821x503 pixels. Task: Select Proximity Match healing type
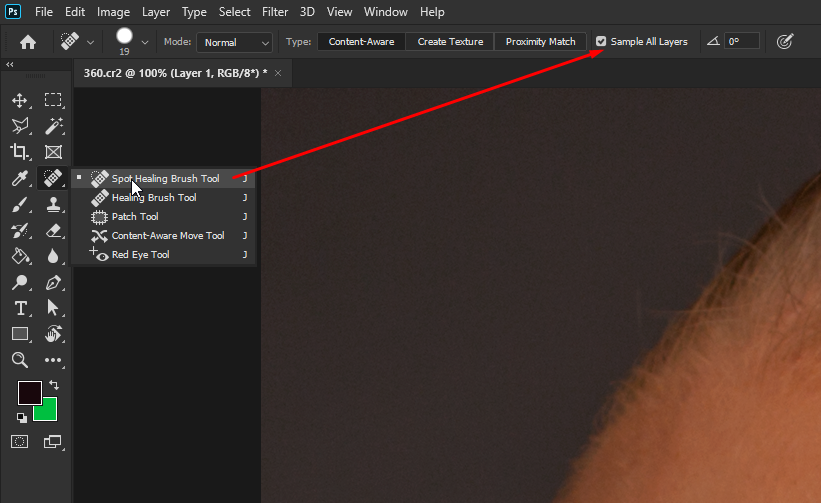(x=540, y=41)
